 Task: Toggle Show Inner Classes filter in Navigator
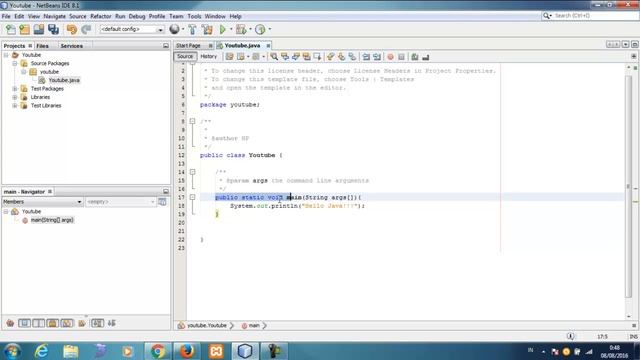pos(67,323)
